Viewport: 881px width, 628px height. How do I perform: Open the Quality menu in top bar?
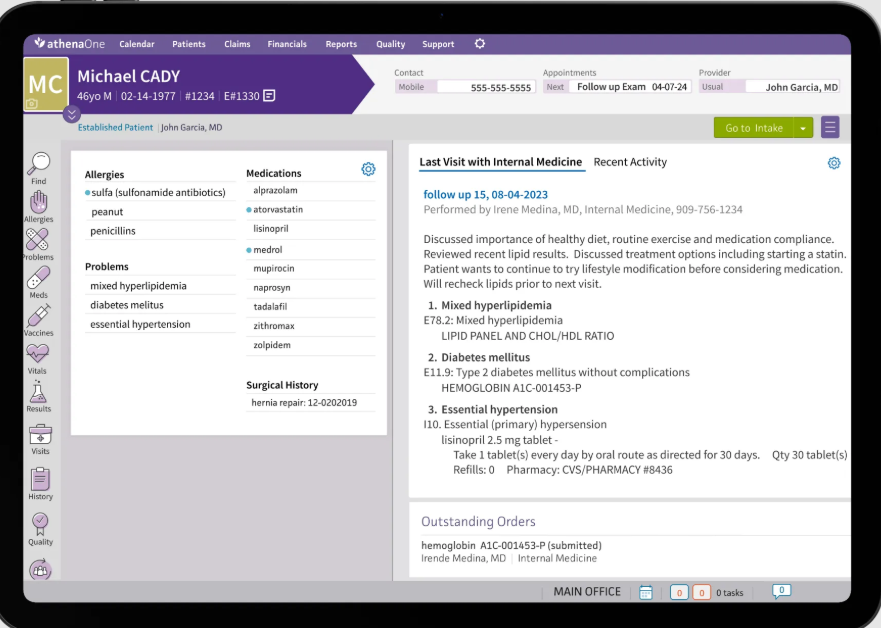click(x=390, y=44)
